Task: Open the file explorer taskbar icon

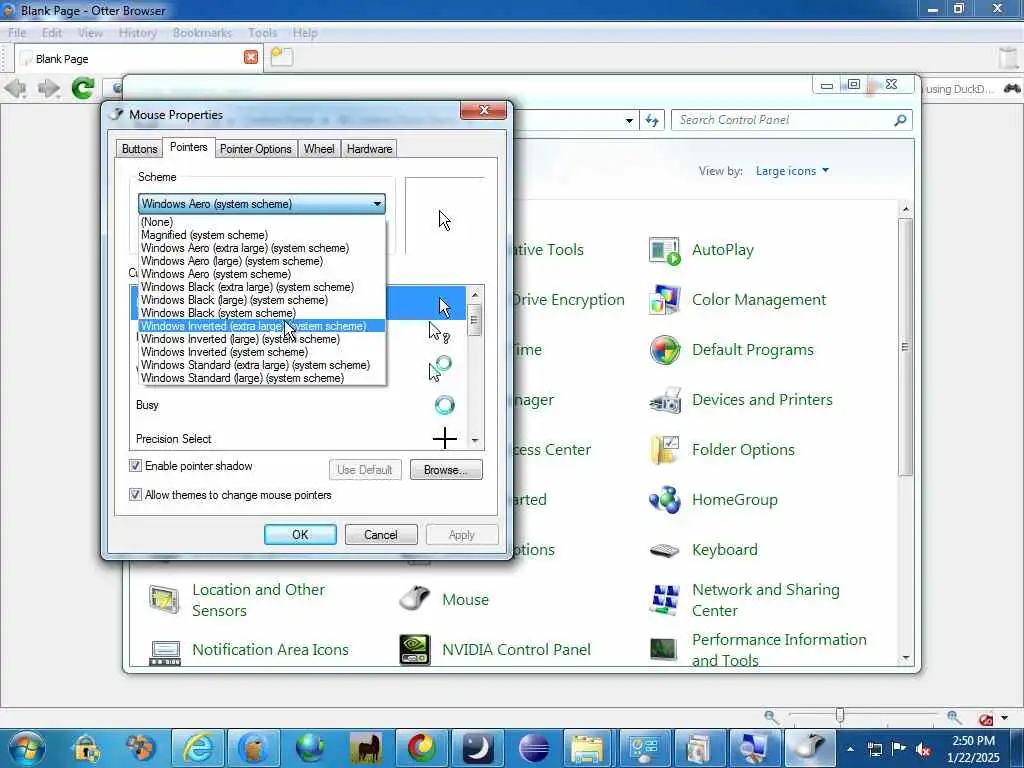Action: [x=587, y=748]
